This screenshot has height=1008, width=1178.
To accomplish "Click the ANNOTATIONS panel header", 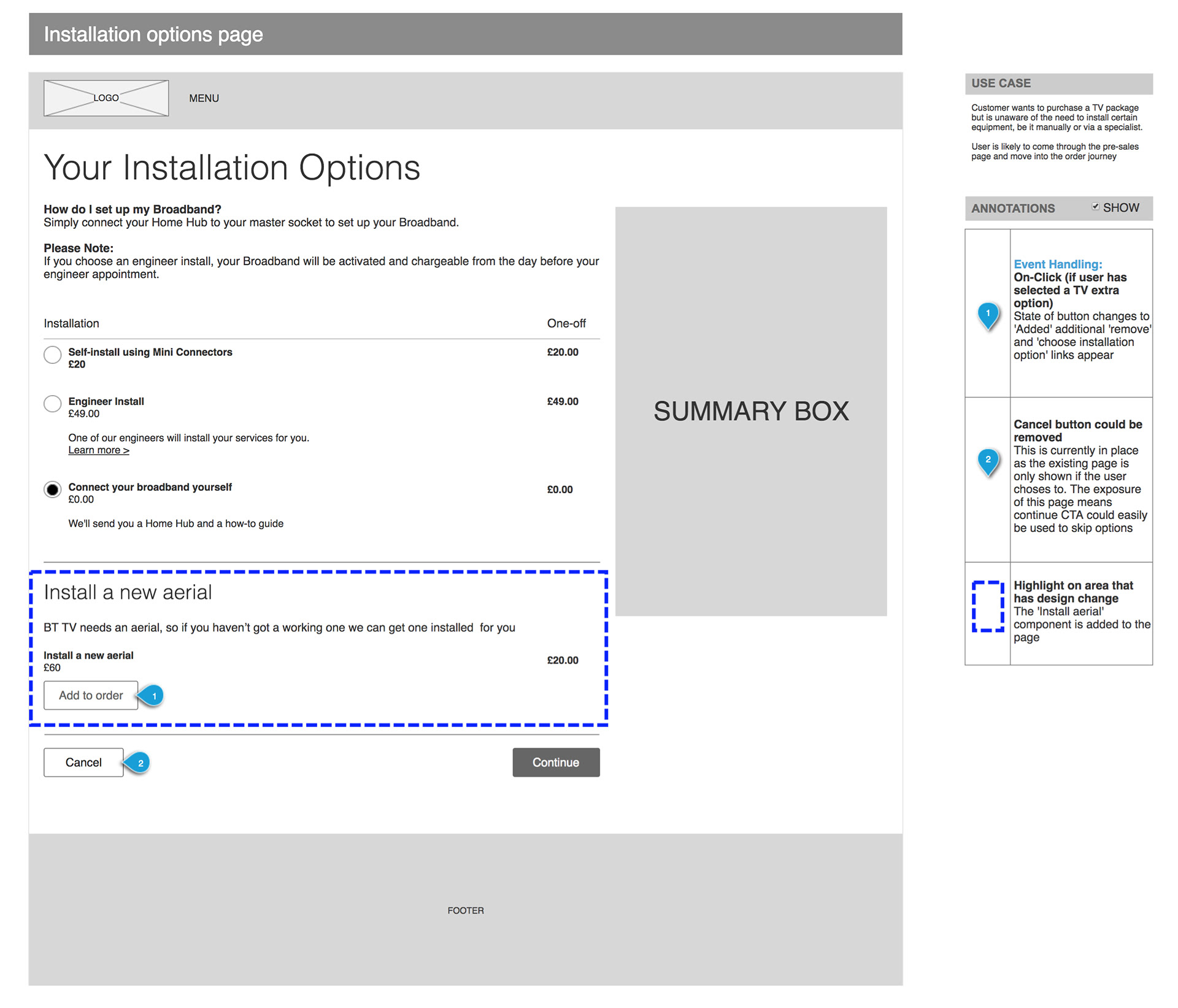I will (1013, 209).
